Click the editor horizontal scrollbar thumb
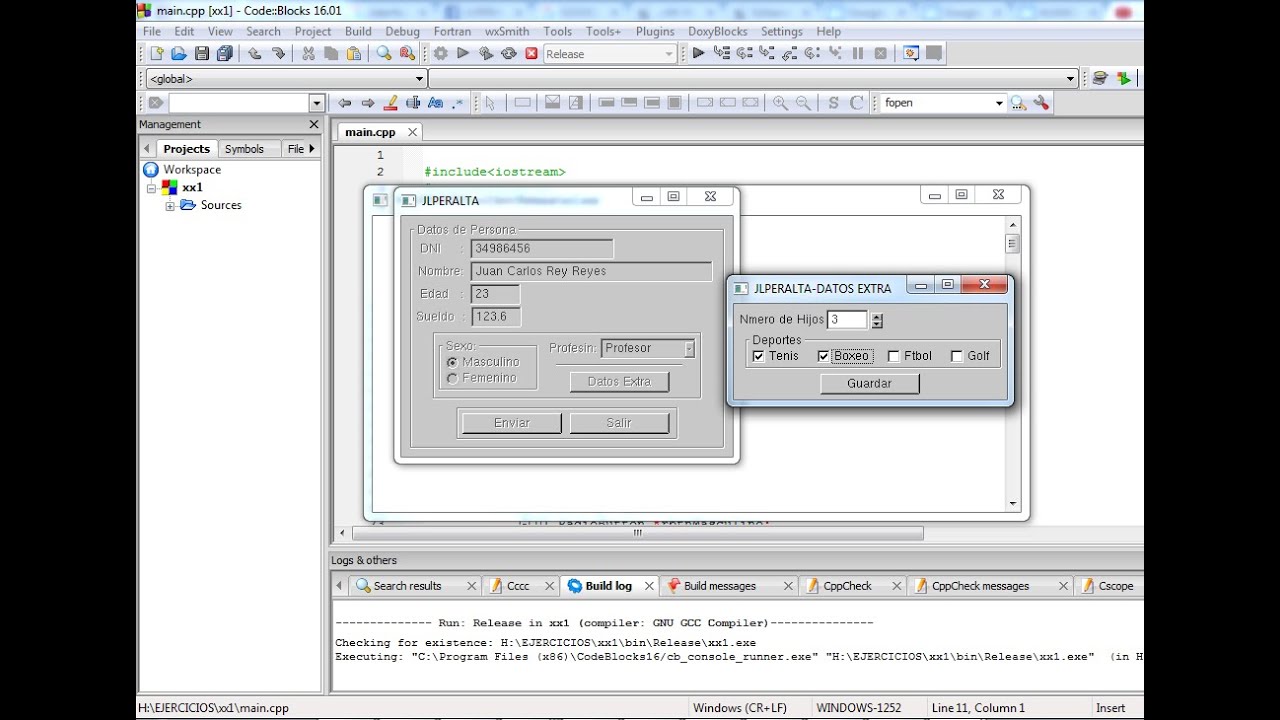This screenshot has width=1280, height=720. pyautogui.click(x=637, y=533)
